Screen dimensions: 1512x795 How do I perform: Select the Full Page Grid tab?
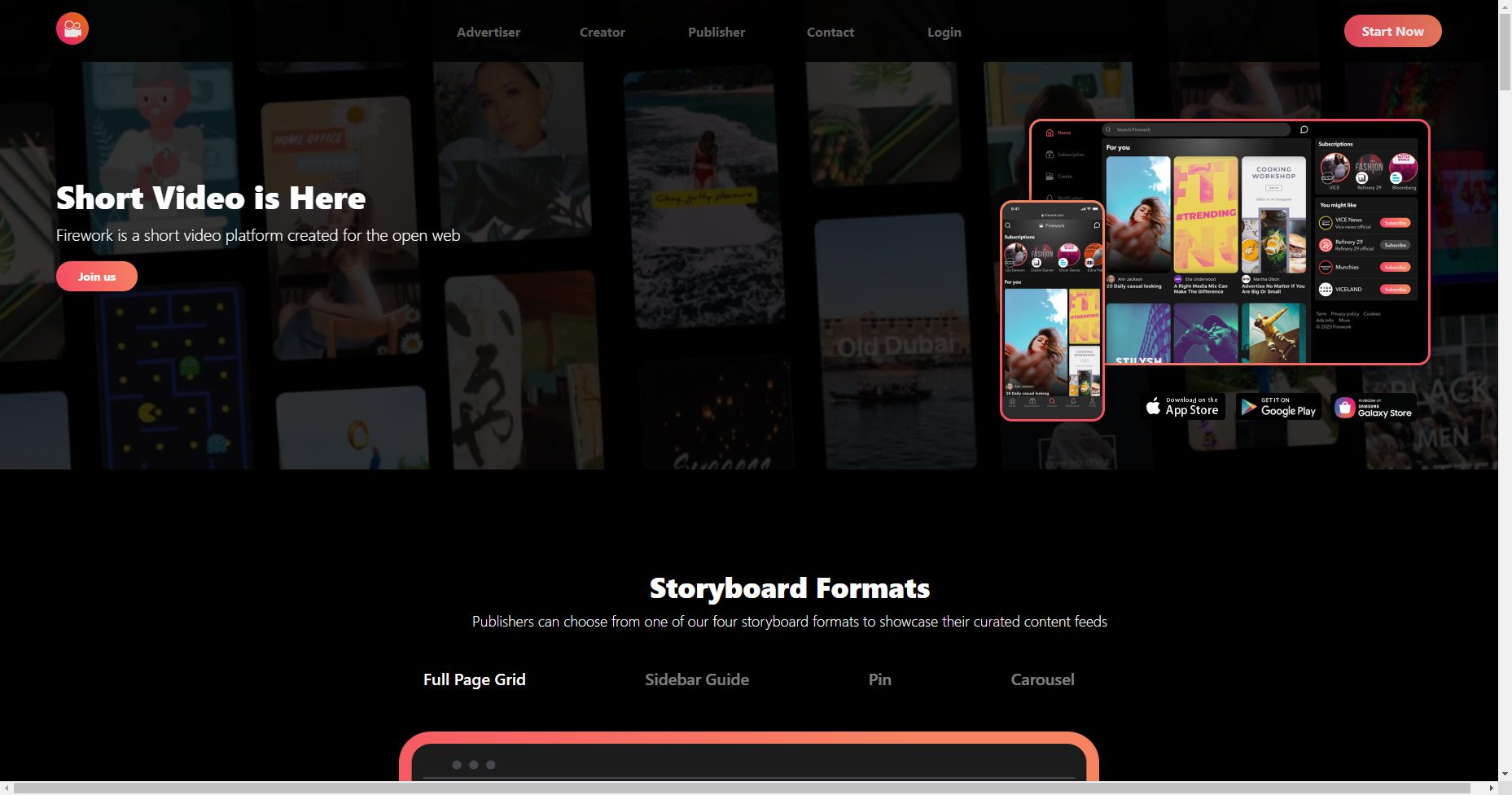click(475, 679)
